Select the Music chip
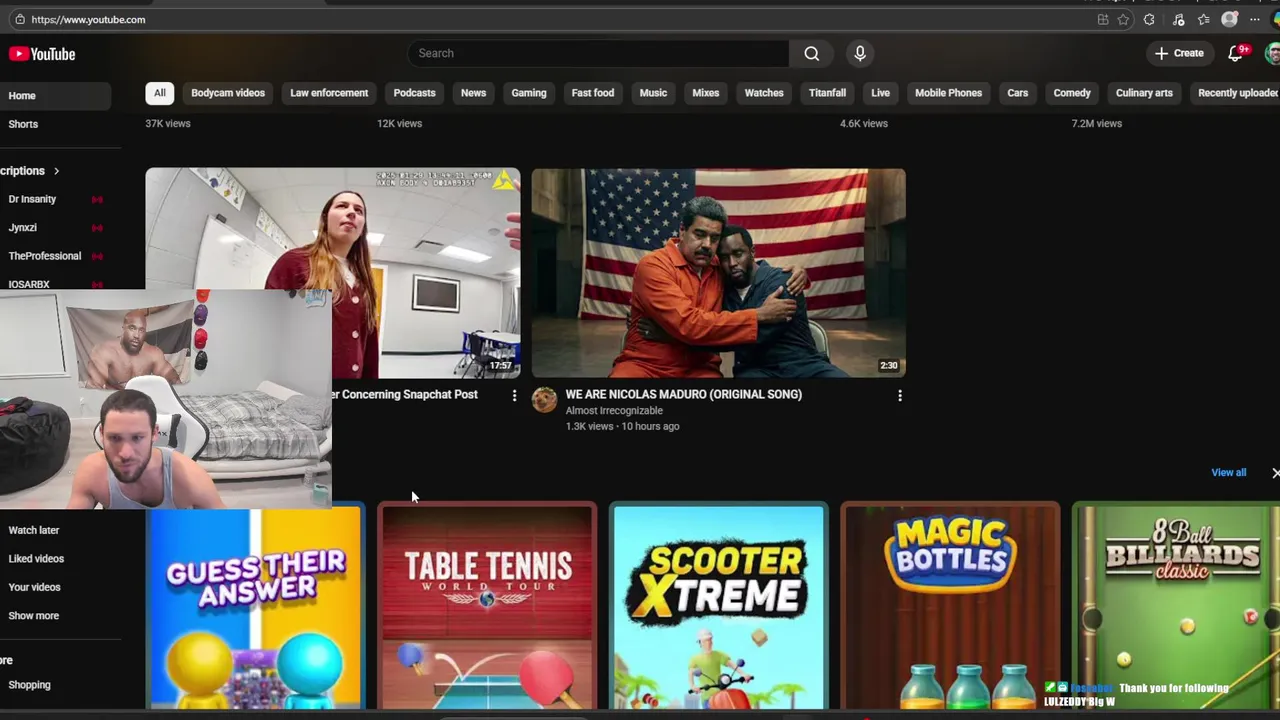1280x720 pixels. pos(653,93)
